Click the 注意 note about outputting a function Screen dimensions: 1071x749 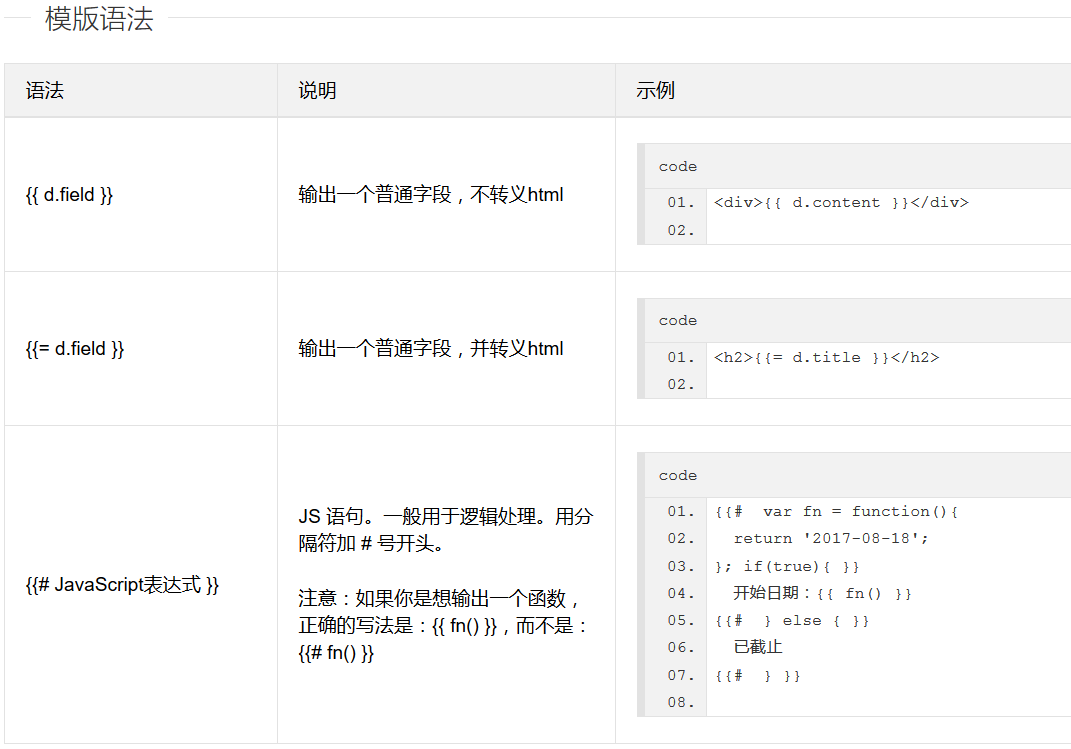point(443,625)
